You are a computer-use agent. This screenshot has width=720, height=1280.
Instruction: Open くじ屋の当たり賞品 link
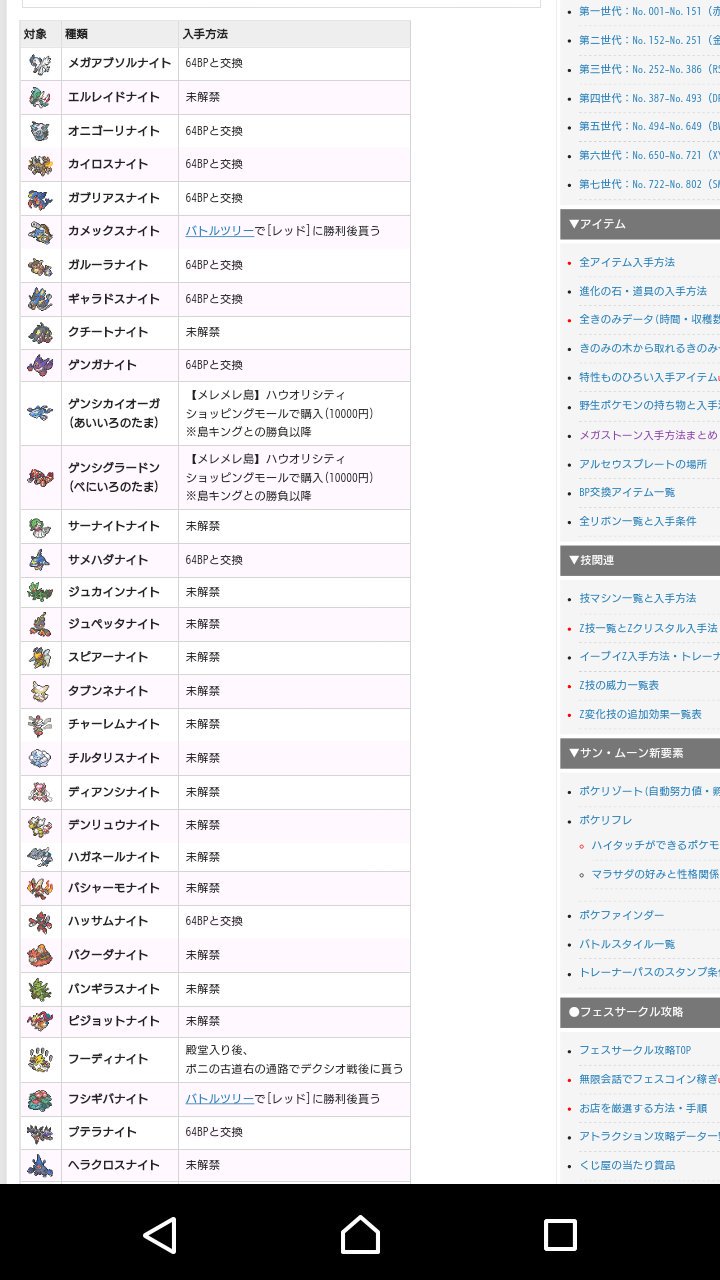click(x=627, y=1165)
